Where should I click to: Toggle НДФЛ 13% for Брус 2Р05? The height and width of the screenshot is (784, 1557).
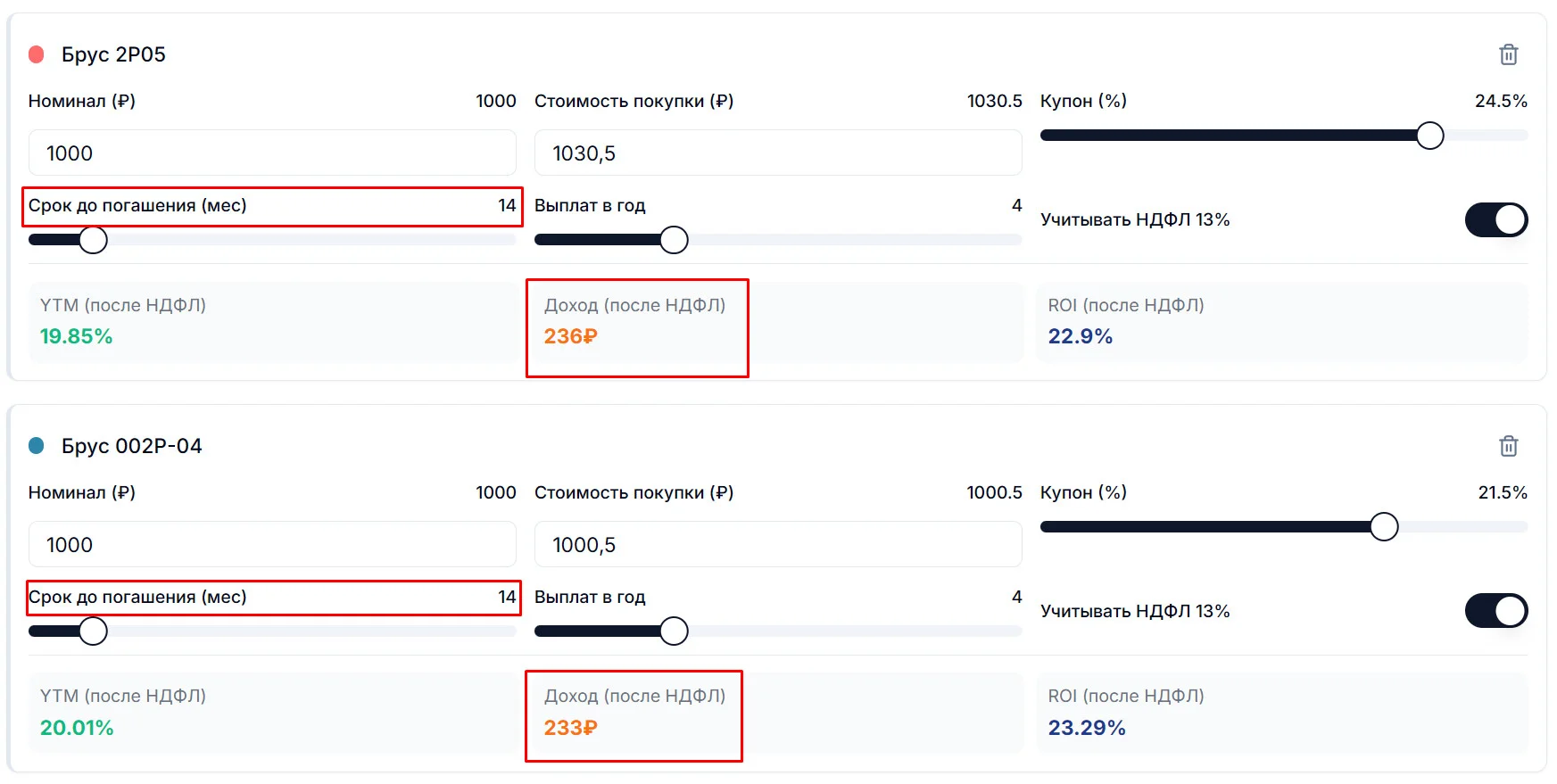click(1496, 219)
